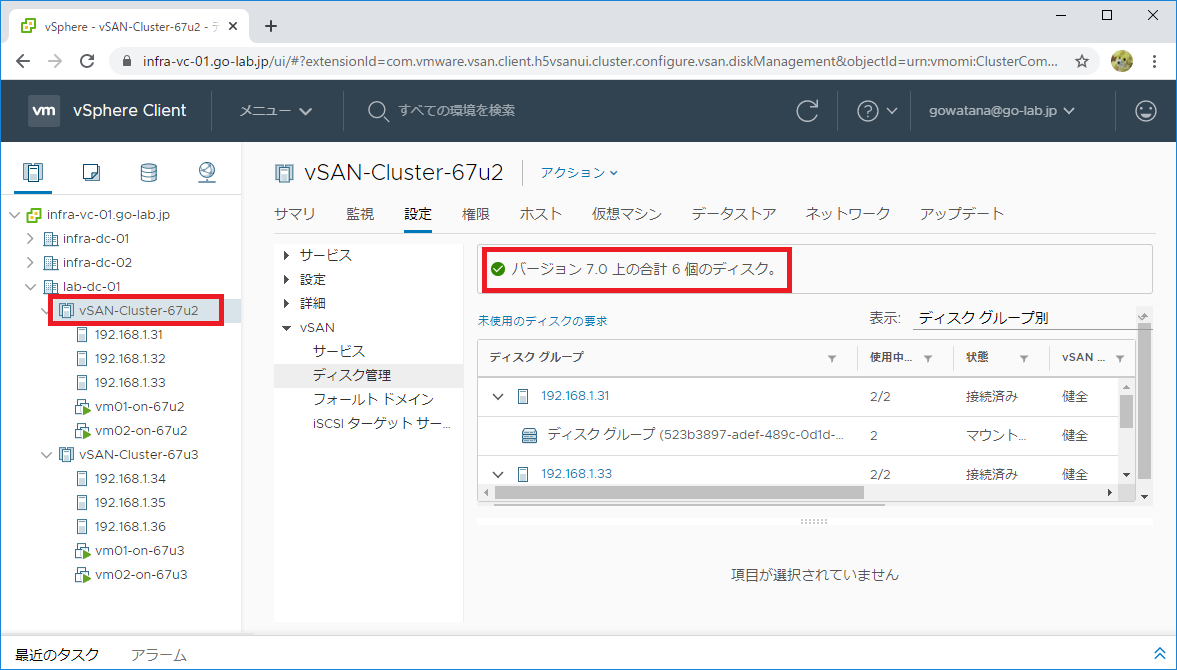This screenshot has height=670, width=1177.
Task: Open VMs and Templates inventory view icon
Action: [x=91, y=173]
